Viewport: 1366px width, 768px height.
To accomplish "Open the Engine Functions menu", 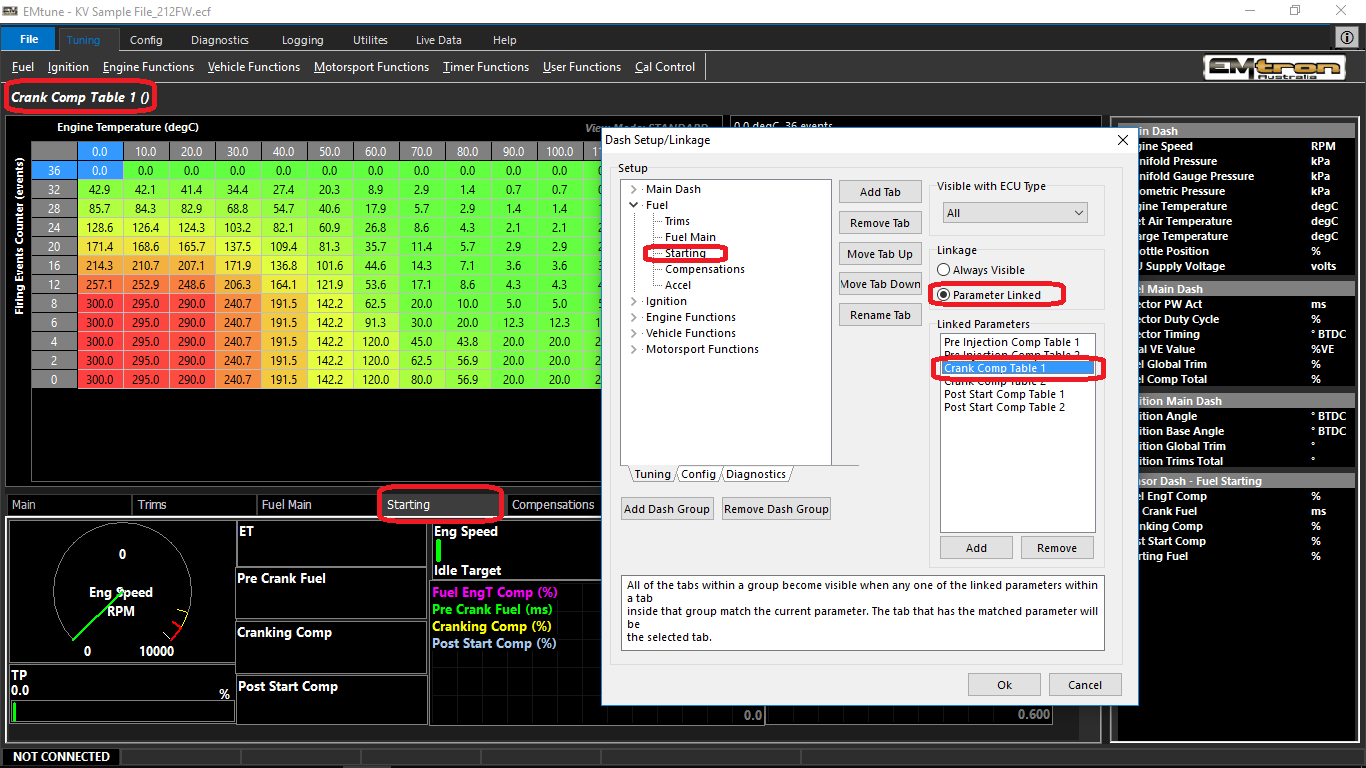I will [148, 67].
